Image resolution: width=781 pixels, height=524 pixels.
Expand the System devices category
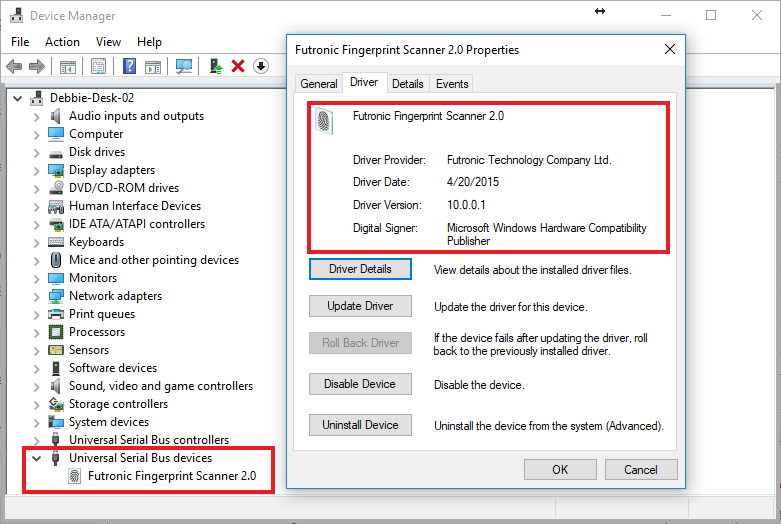click(36, 422)
